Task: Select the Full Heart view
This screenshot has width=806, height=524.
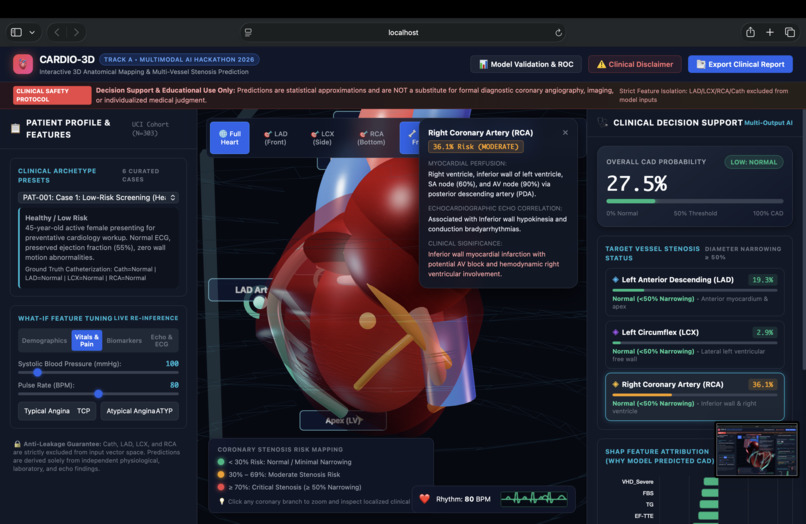Action: tap(229, 138)
